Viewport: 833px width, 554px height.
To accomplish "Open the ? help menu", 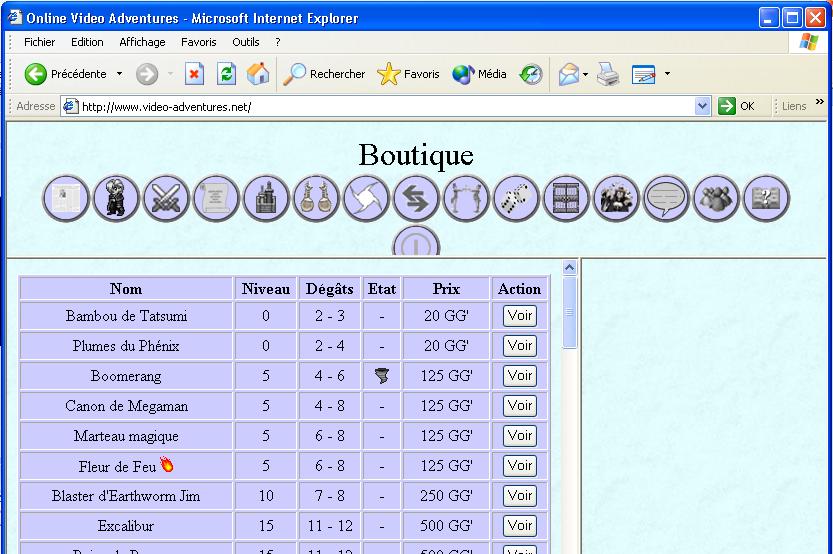I will pyautogui.click(x=278, y=42).
